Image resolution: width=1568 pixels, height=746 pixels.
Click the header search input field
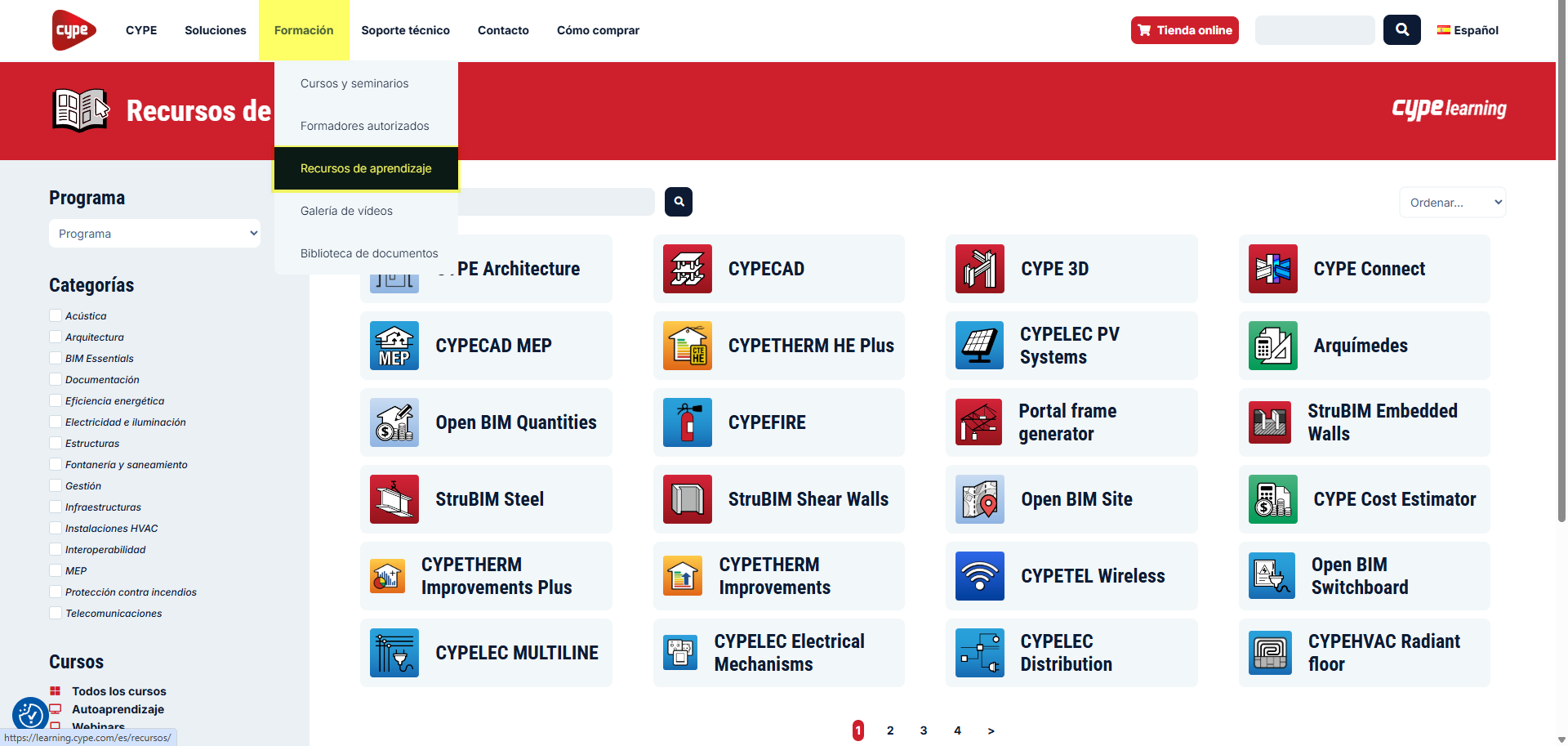(1314, 30)
